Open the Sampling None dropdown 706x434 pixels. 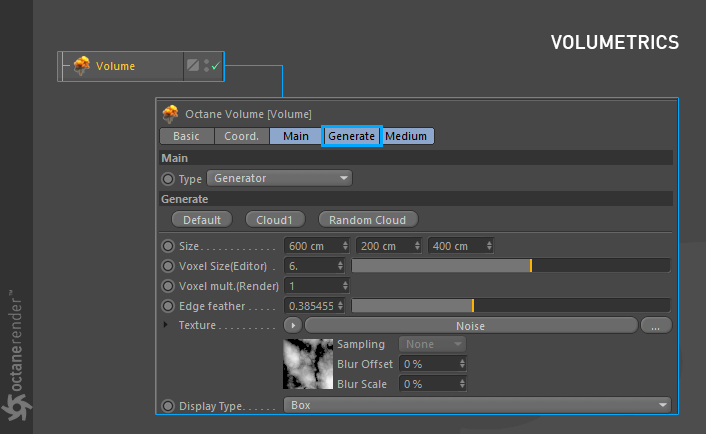coord(432,344)
